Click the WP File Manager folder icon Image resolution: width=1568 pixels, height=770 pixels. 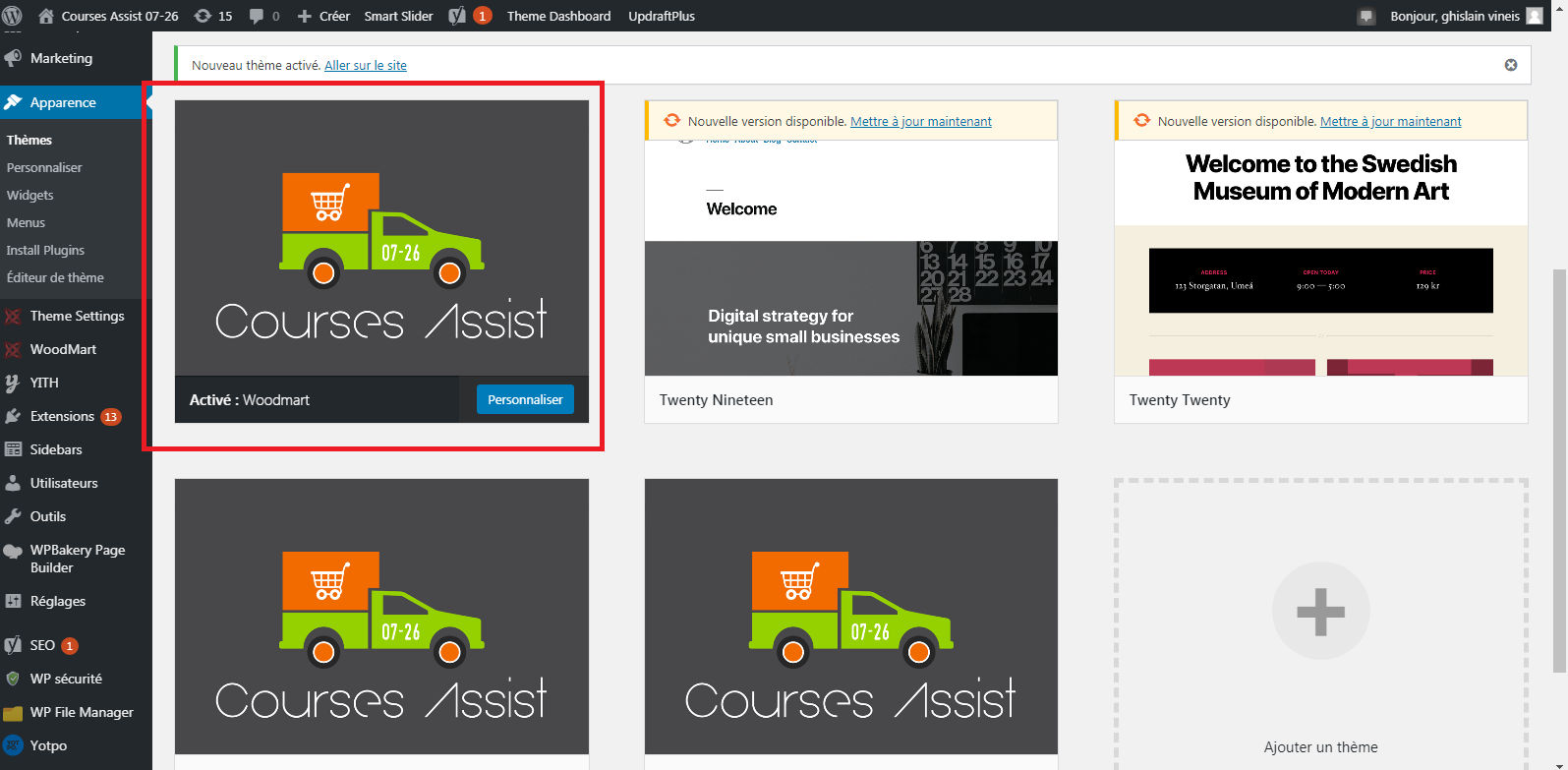pyautogui.click(x=13, y=713)
